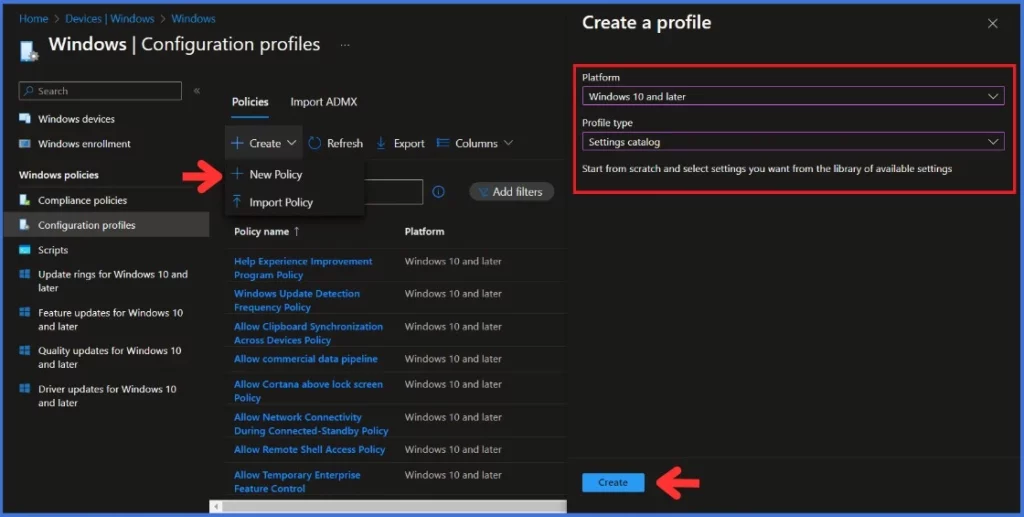Click the Scripts sidebar icon
The image size is (1024, 517).
click(25, 250)
